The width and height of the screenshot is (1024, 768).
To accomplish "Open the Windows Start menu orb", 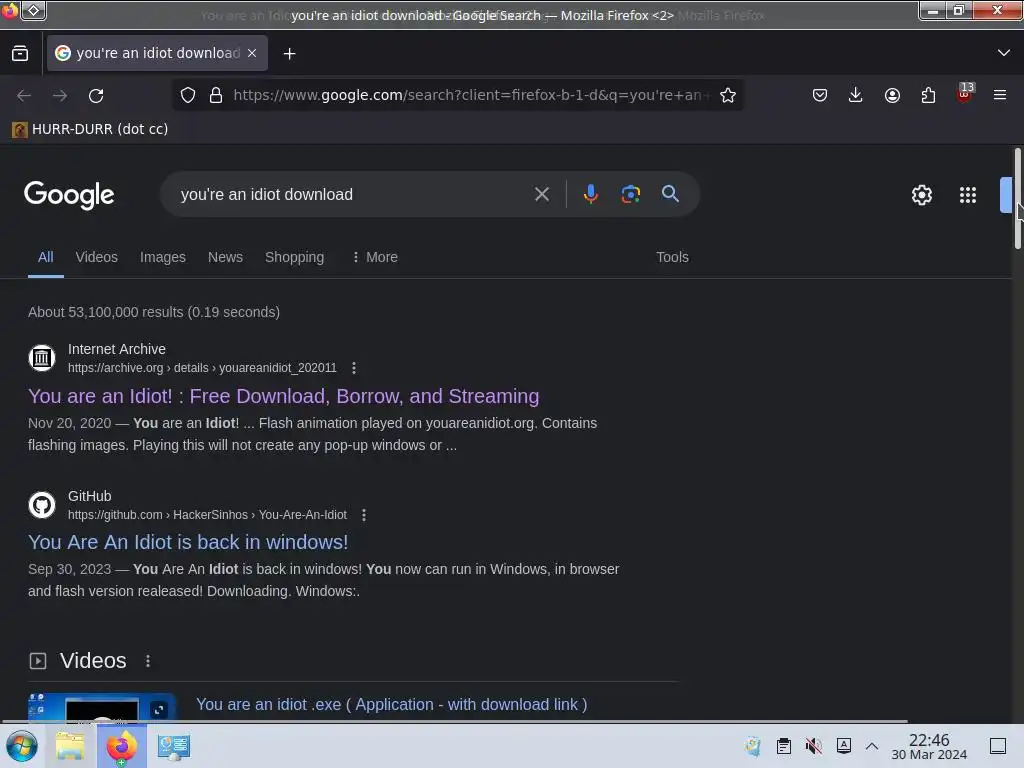I will coord(22,746).
